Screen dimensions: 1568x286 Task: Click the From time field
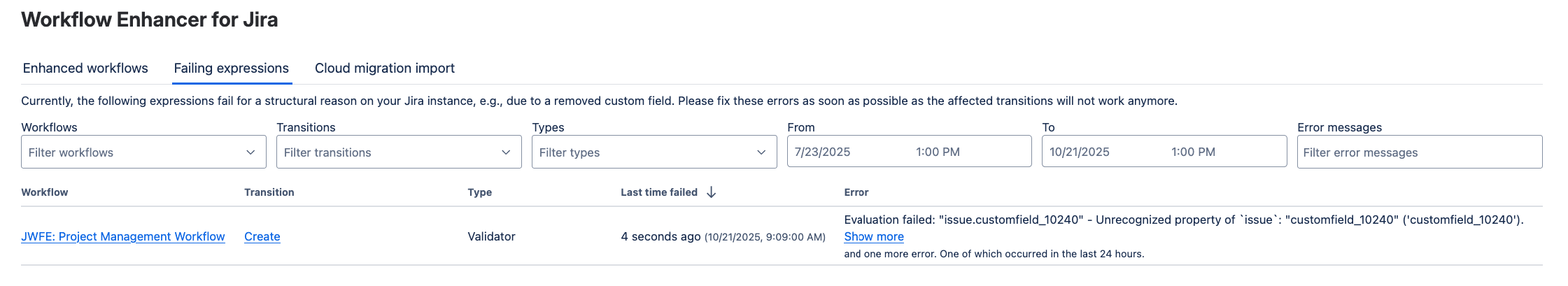point(938,152)
